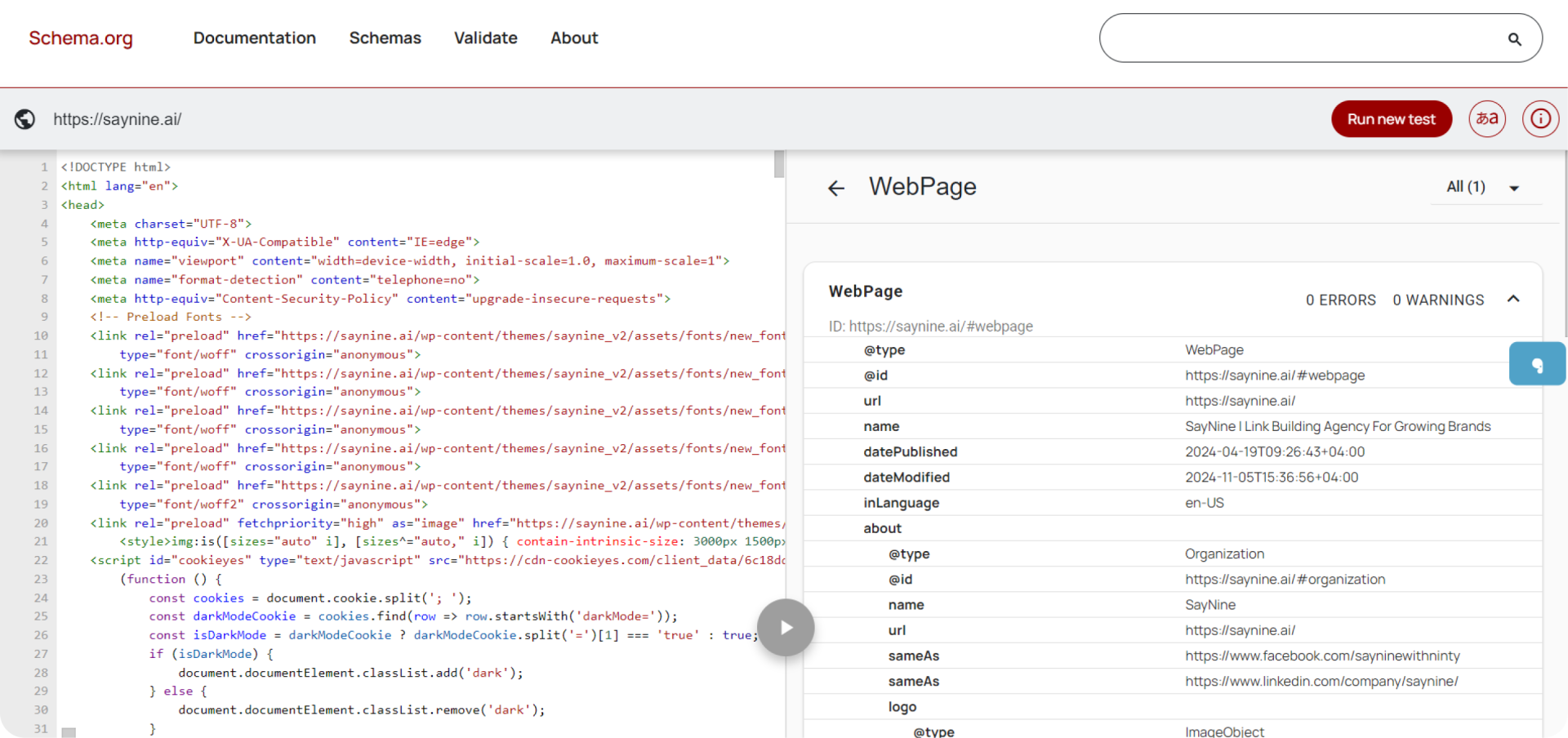The width and height of the screenshot is (1568, 738).
Task: Click the 0 WARNINGS label
Action: point(1438,300)
